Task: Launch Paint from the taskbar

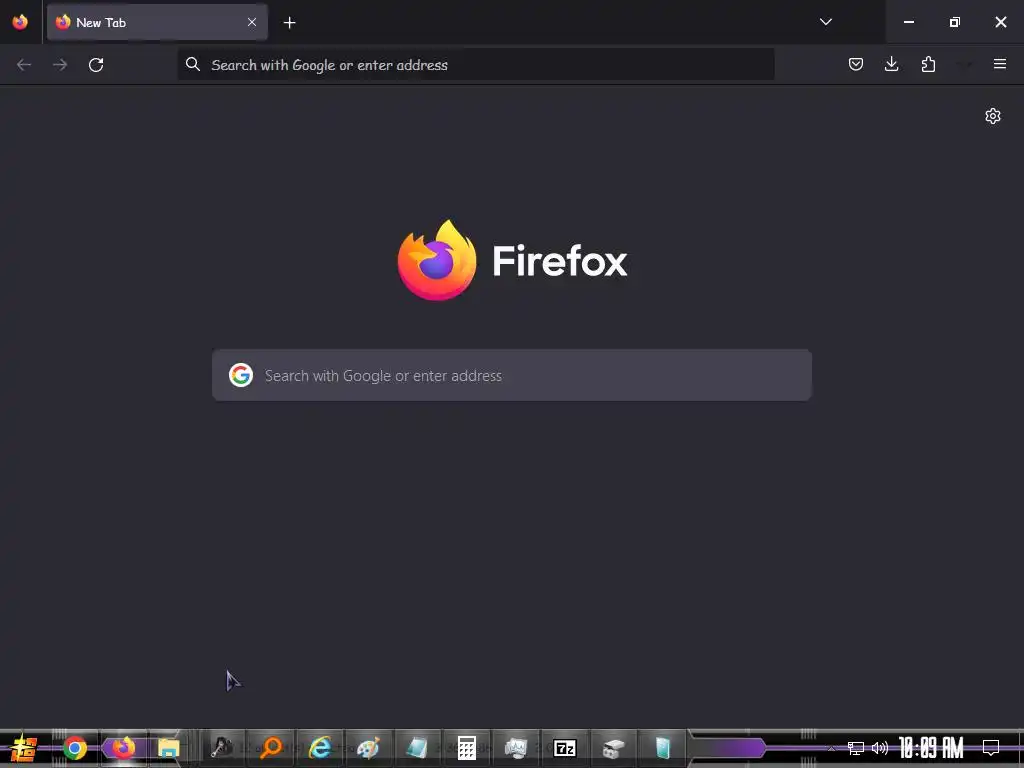Action: [x=368, y=748]
